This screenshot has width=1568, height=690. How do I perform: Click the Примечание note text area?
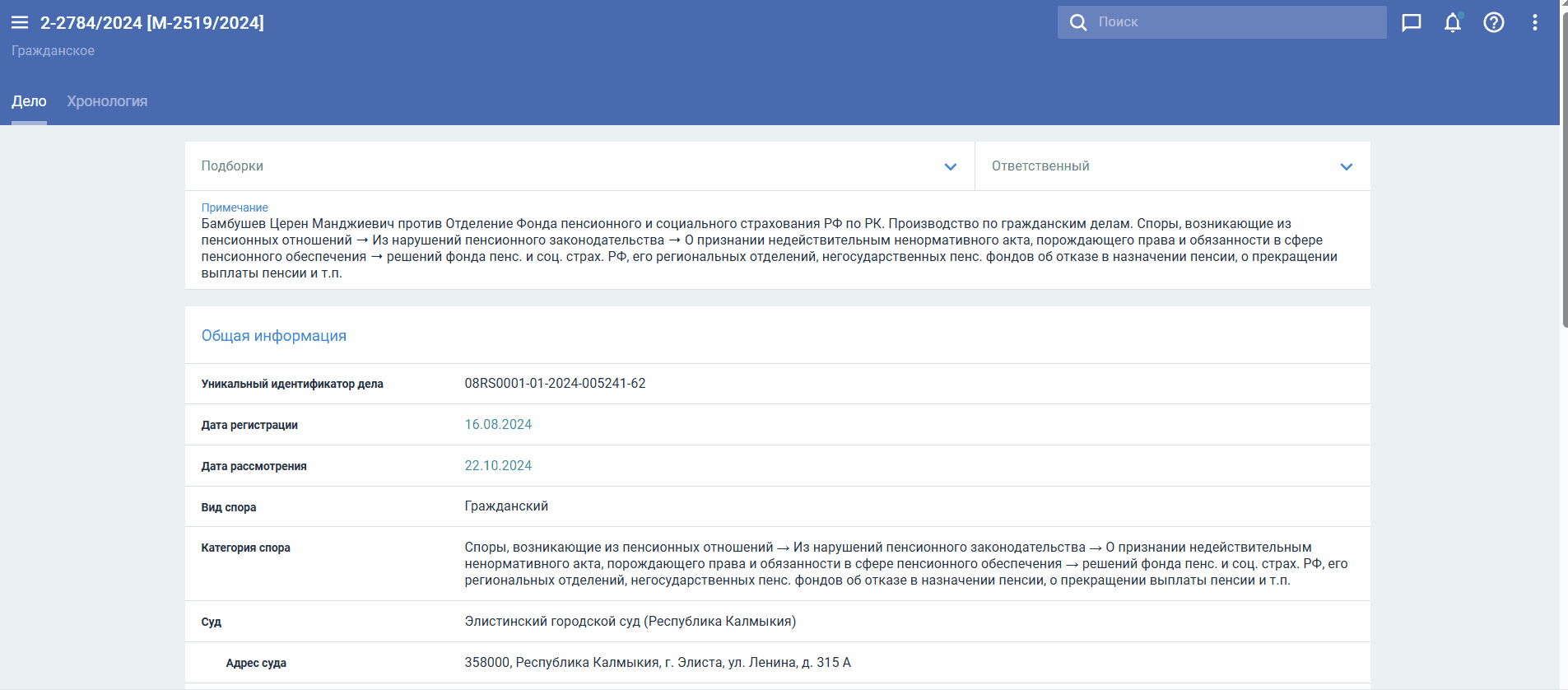pyautogui.click(x=770, y=248)
